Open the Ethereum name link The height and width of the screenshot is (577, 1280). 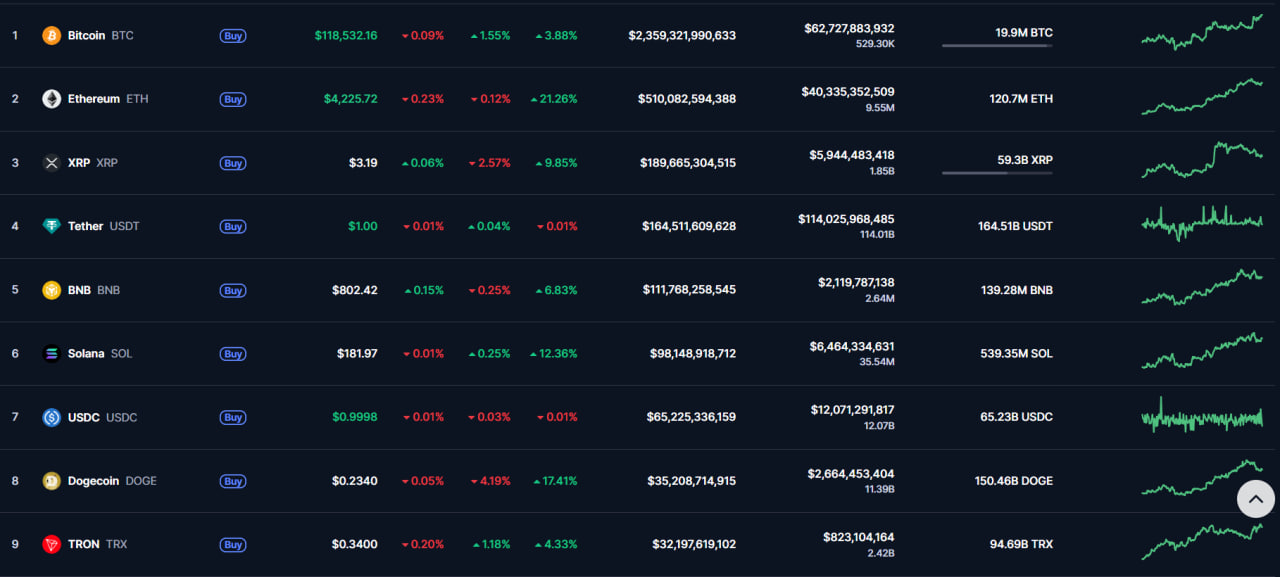[x=94, y=99]
